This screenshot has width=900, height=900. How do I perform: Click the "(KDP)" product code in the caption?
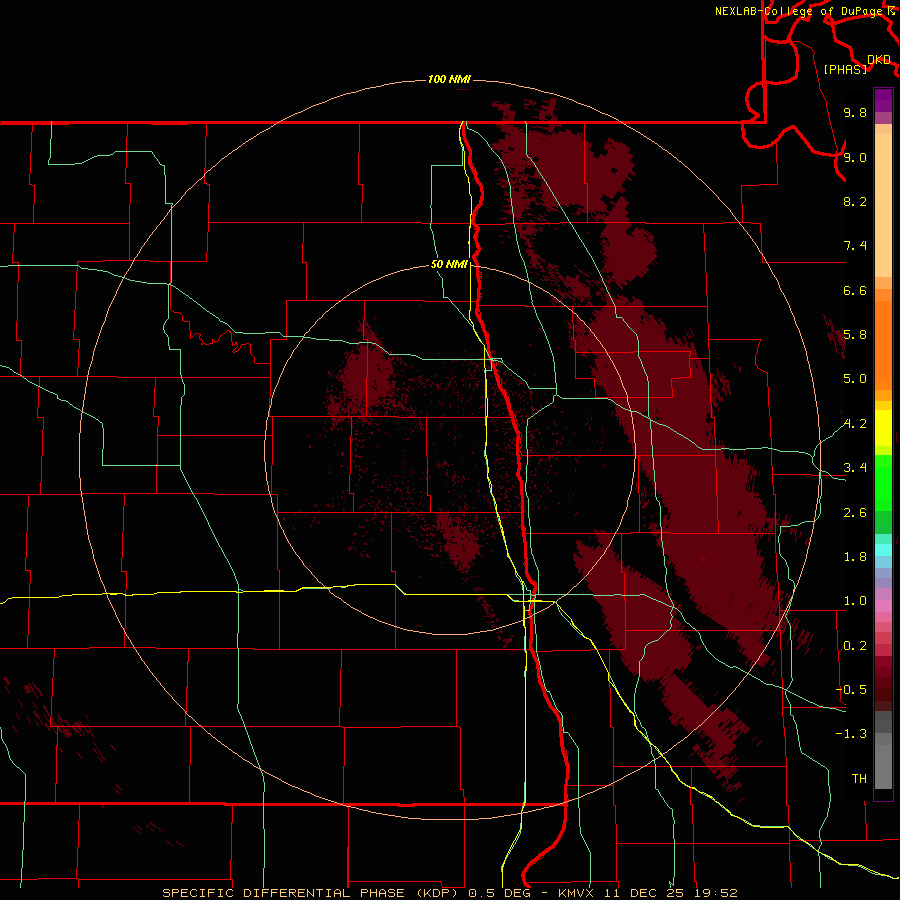click(x=437, y=893)
